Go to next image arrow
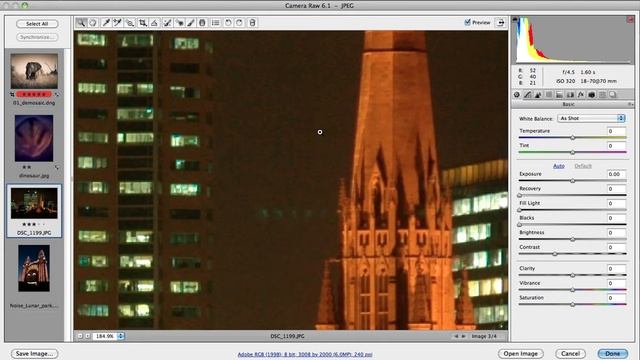 tap(463, 336)
